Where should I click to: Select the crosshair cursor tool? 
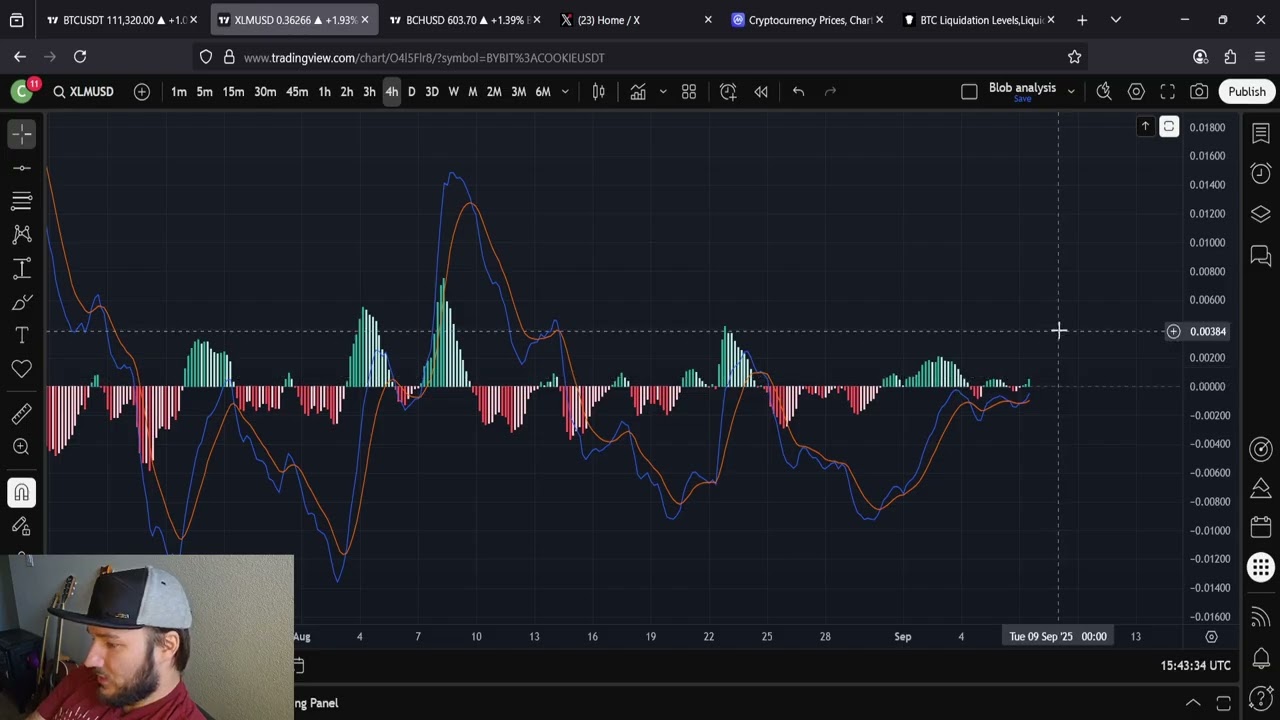pyautogui.click(x=22, y=133)
